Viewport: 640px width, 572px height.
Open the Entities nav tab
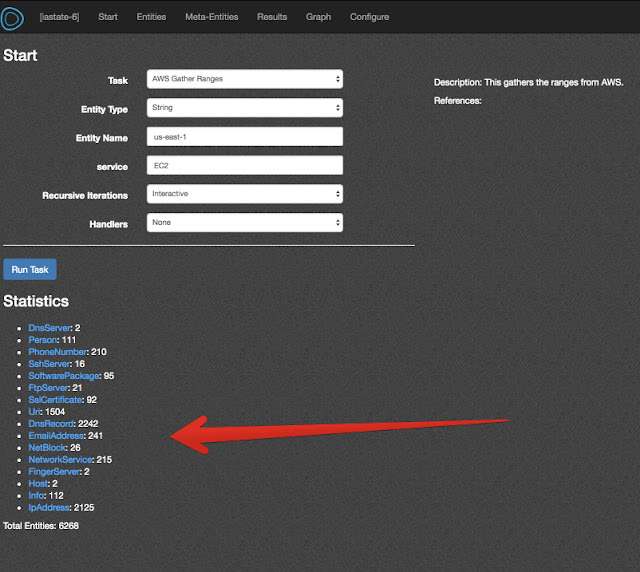(151, 17)
